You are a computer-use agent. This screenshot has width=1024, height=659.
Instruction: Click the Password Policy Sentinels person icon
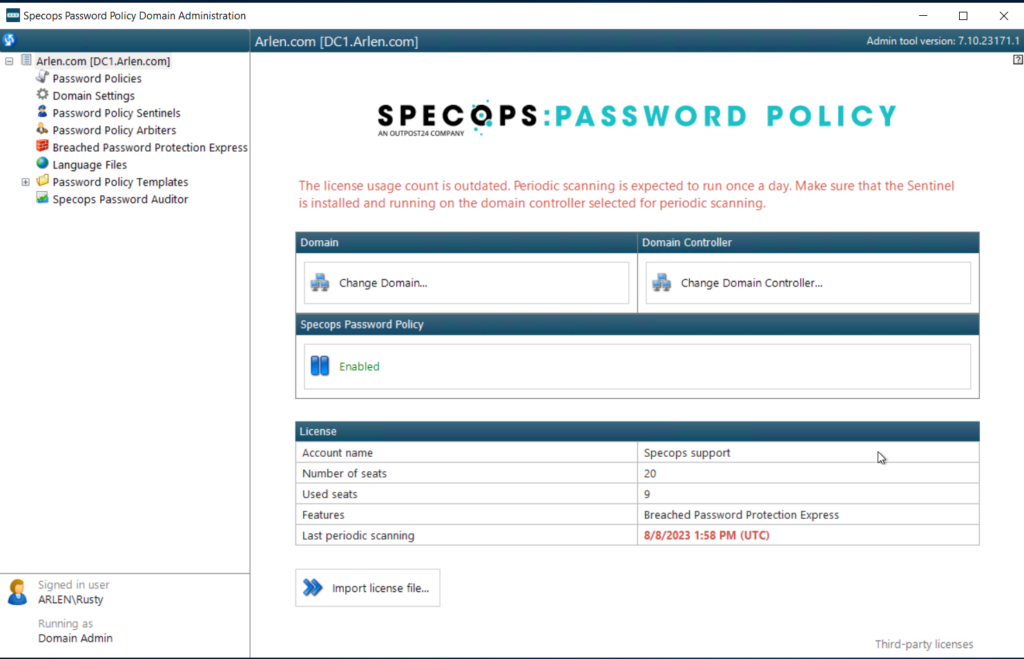point(42,112)
